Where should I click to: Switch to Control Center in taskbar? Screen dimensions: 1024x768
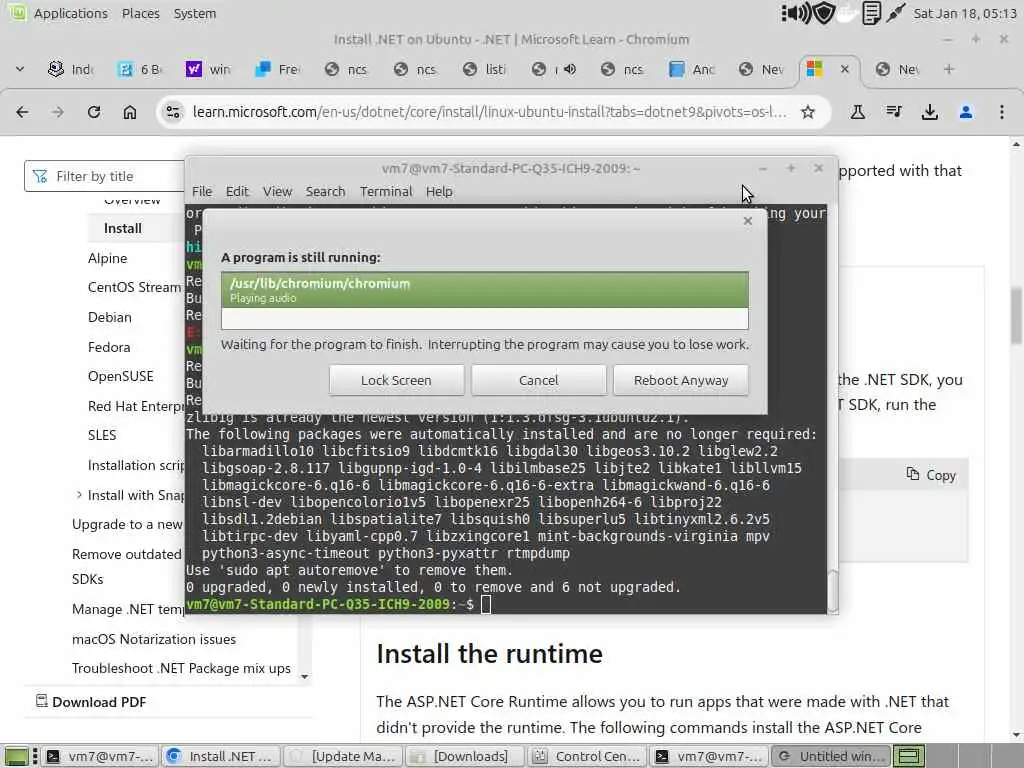click(586, 756)
